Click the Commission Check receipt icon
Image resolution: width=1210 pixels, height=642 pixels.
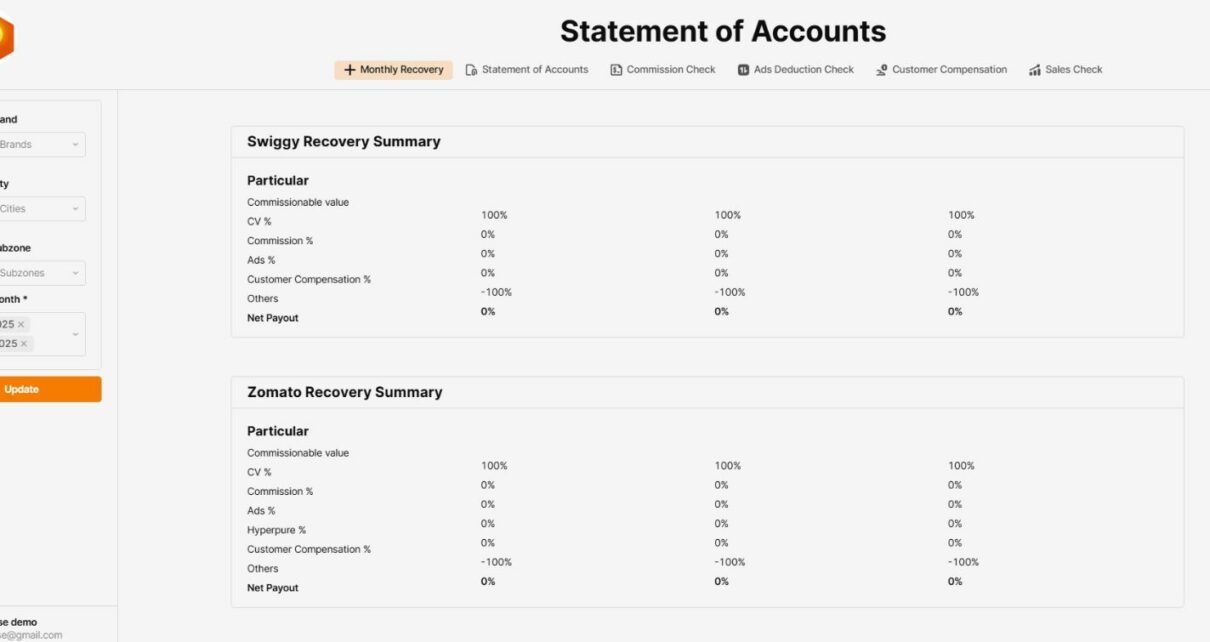(616, 70)
